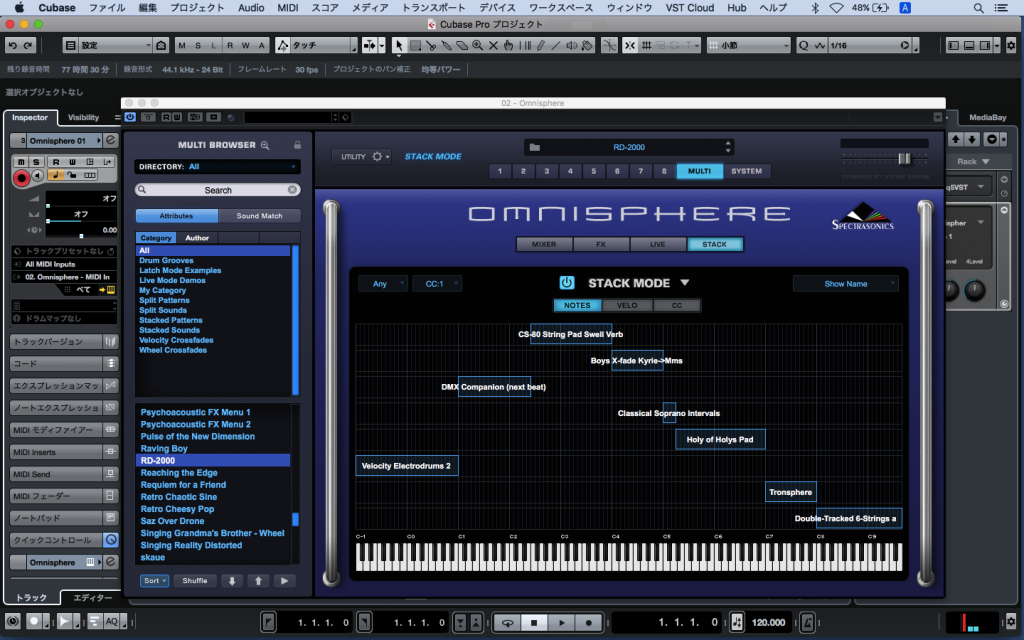Click the Shuffle button
Screen dimensions: 1024x640
[195, 581]
